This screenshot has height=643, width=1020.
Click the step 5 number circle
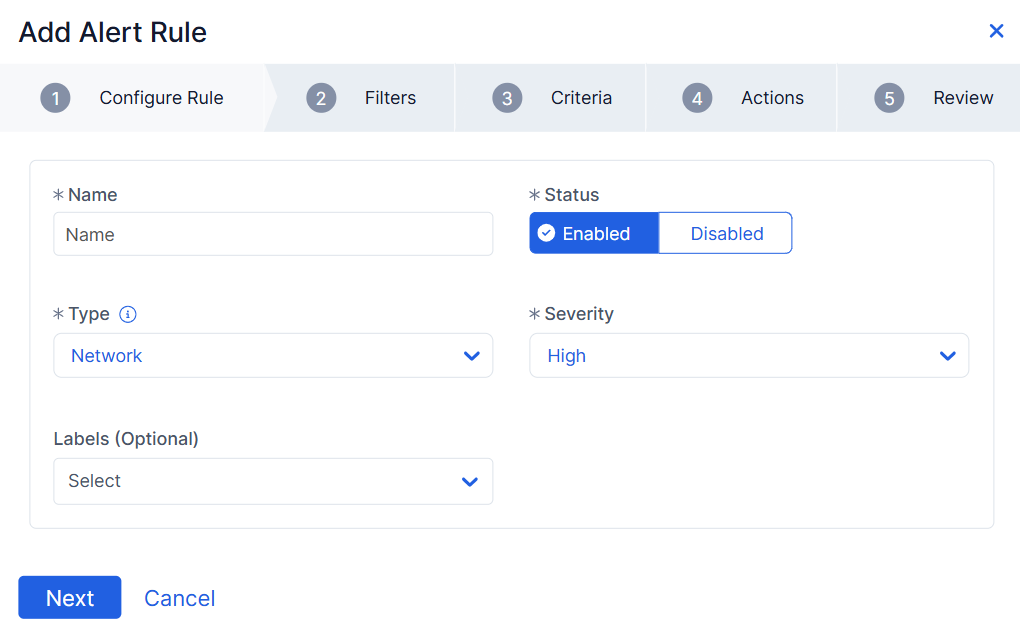(x=888, y=98)
